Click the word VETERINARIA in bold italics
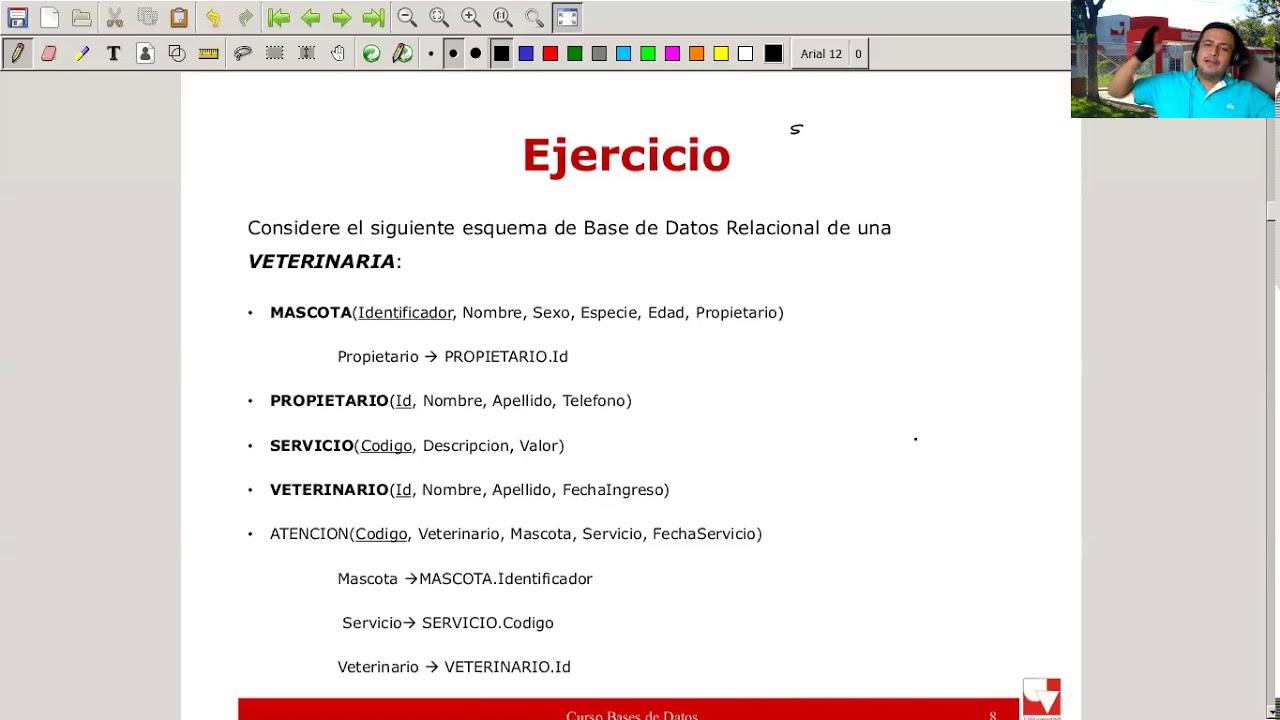 (321, 261)
